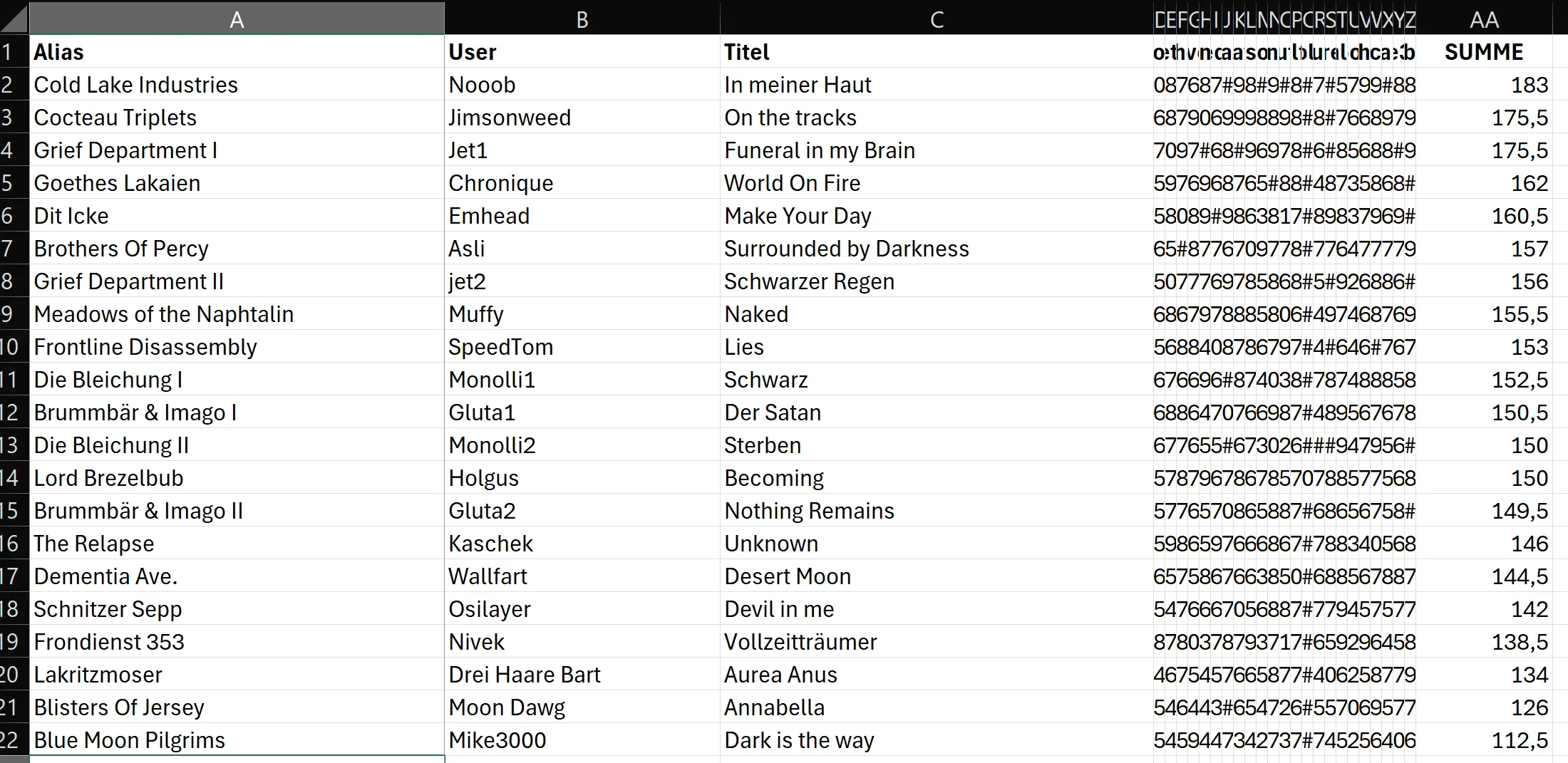The image size is (1568, 763).
Task: Select the Funeral in my Brain cell
Action: point(937,150)
